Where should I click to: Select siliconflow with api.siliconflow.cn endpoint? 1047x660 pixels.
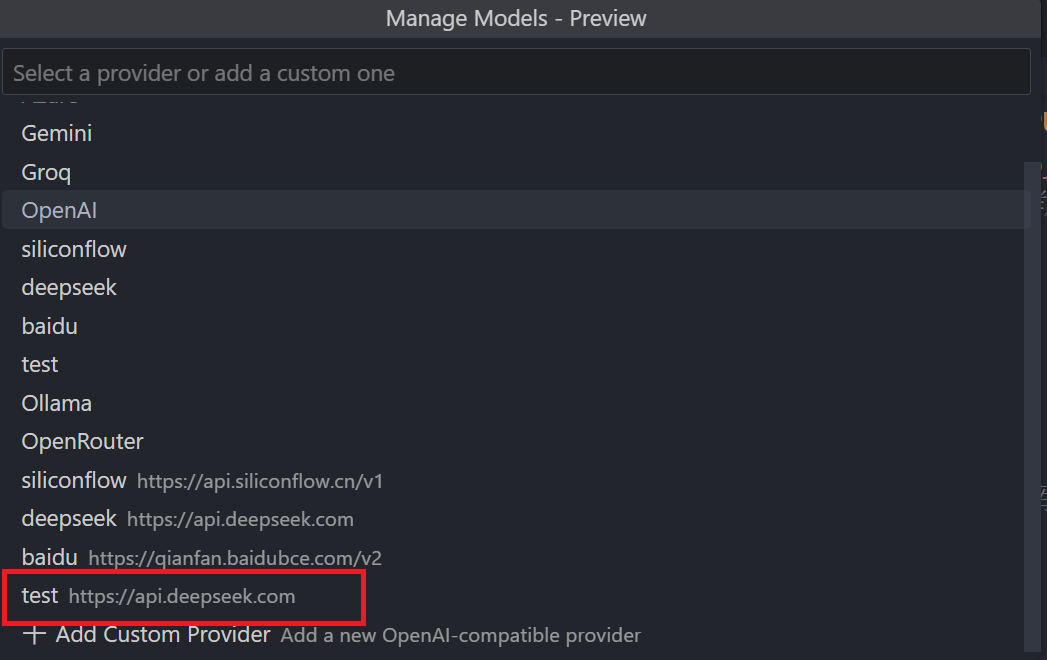pos(74,480)
